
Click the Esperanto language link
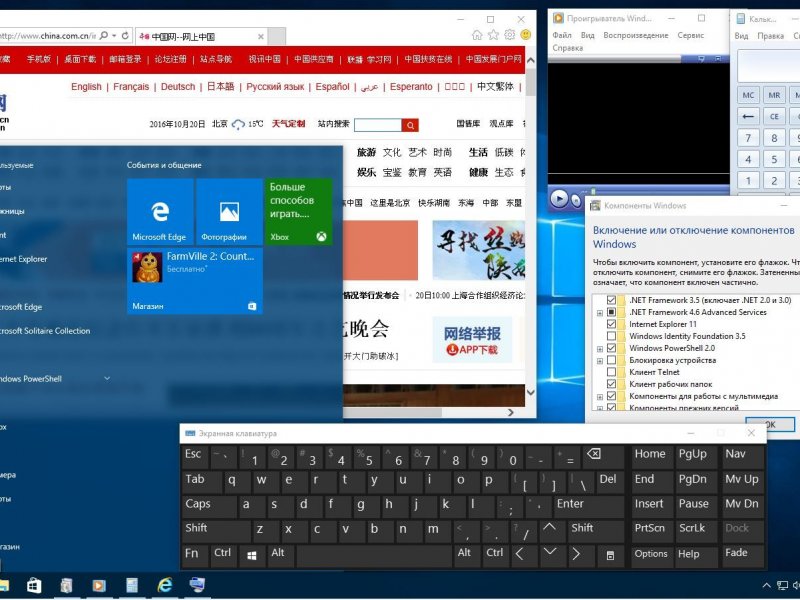click(x=411, y=87)
